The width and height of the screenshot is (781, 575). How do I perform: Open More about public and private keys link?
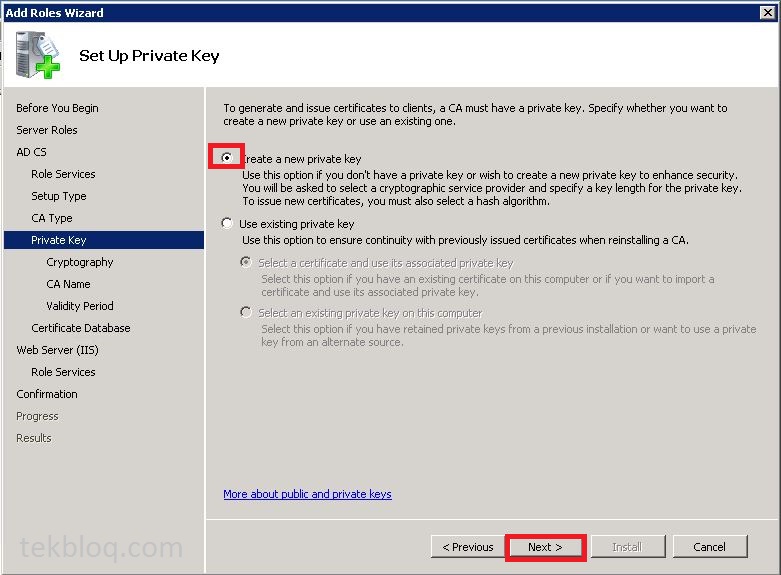(307, 494)
